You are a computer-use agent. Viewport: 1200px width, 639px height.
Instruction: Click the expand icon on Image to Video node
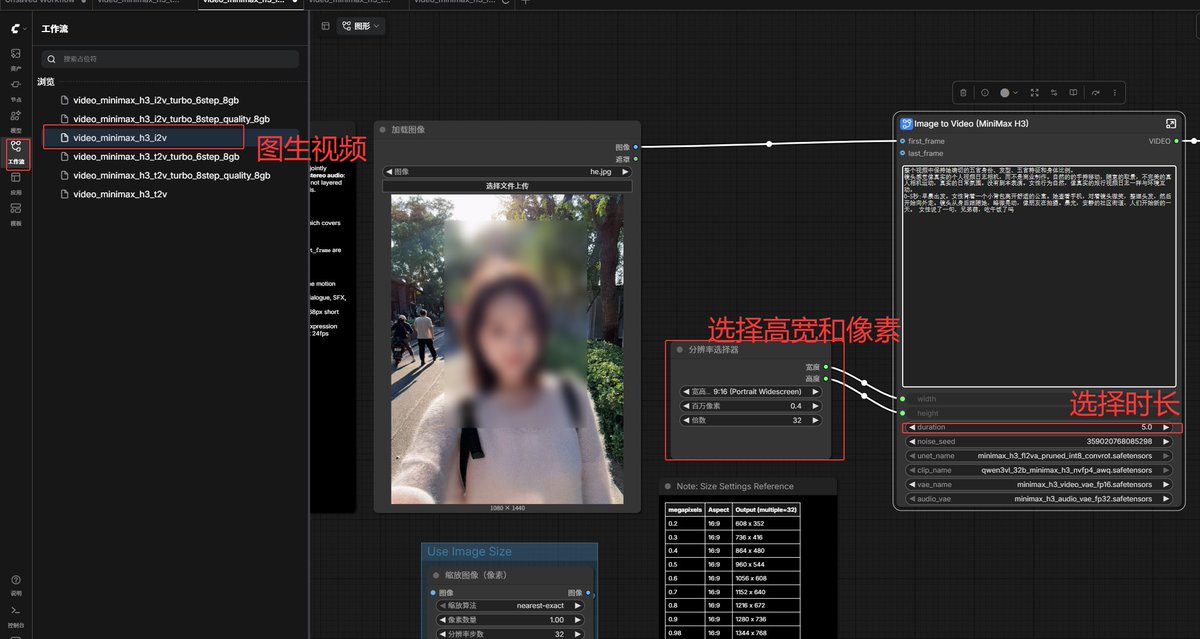coord(1171,124)
